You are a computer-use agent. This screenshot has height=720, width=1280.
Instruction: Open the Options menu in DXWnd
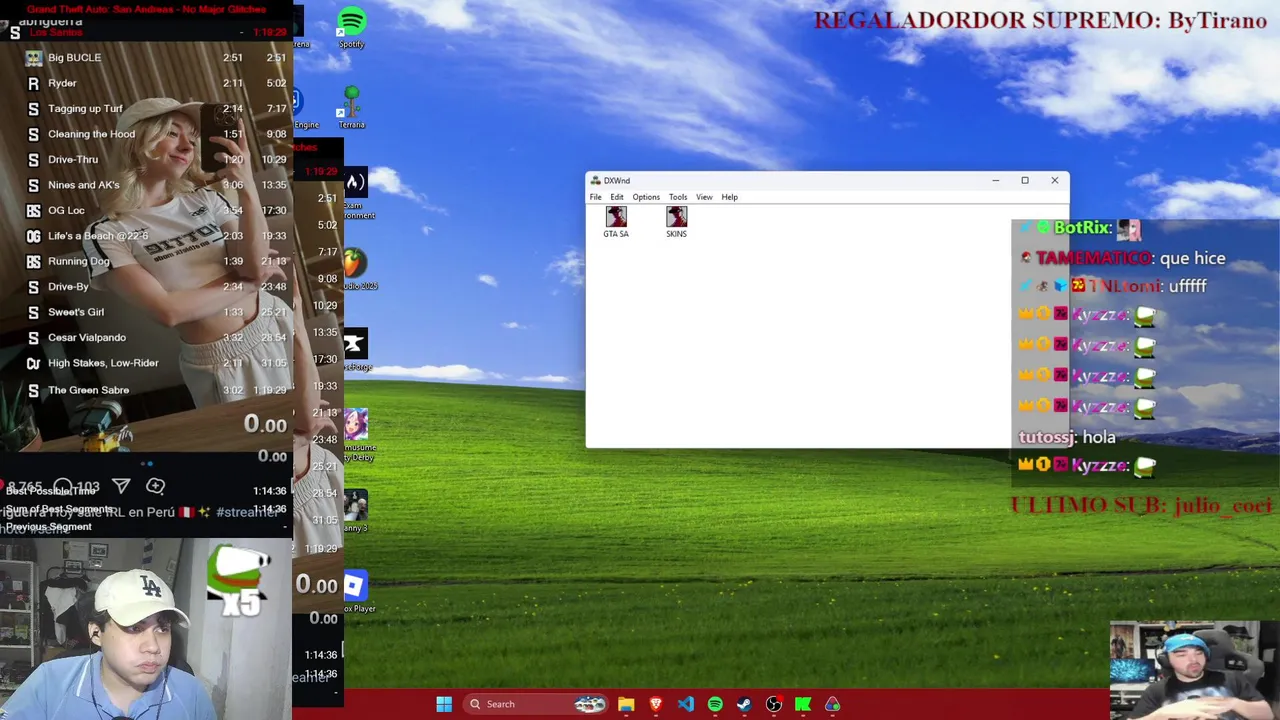pyautogui.click(x=646, y=197)
